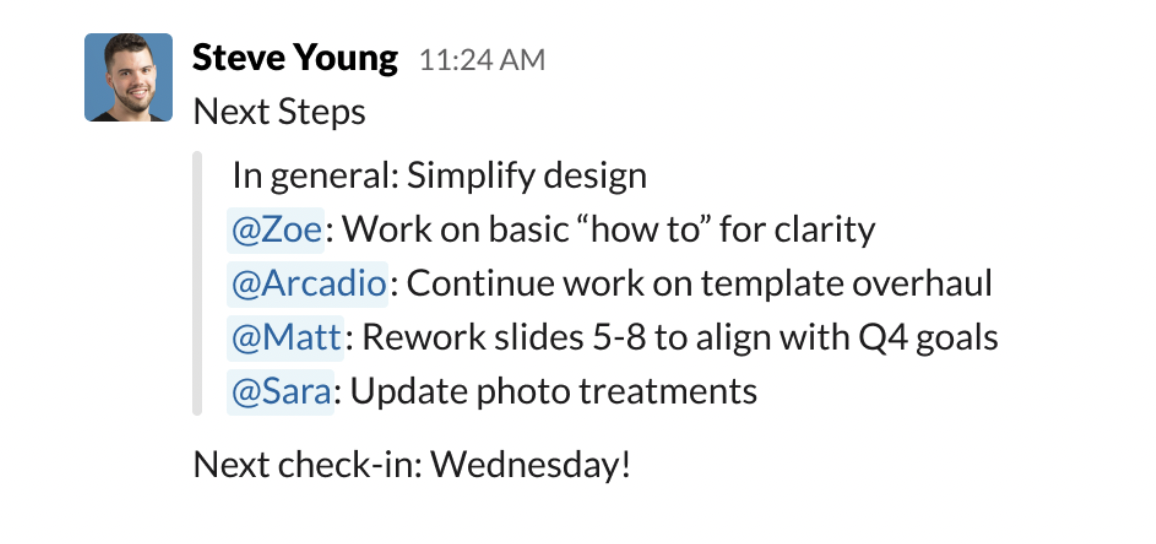Click "Update photo treatments" text

tap(553, 390)
